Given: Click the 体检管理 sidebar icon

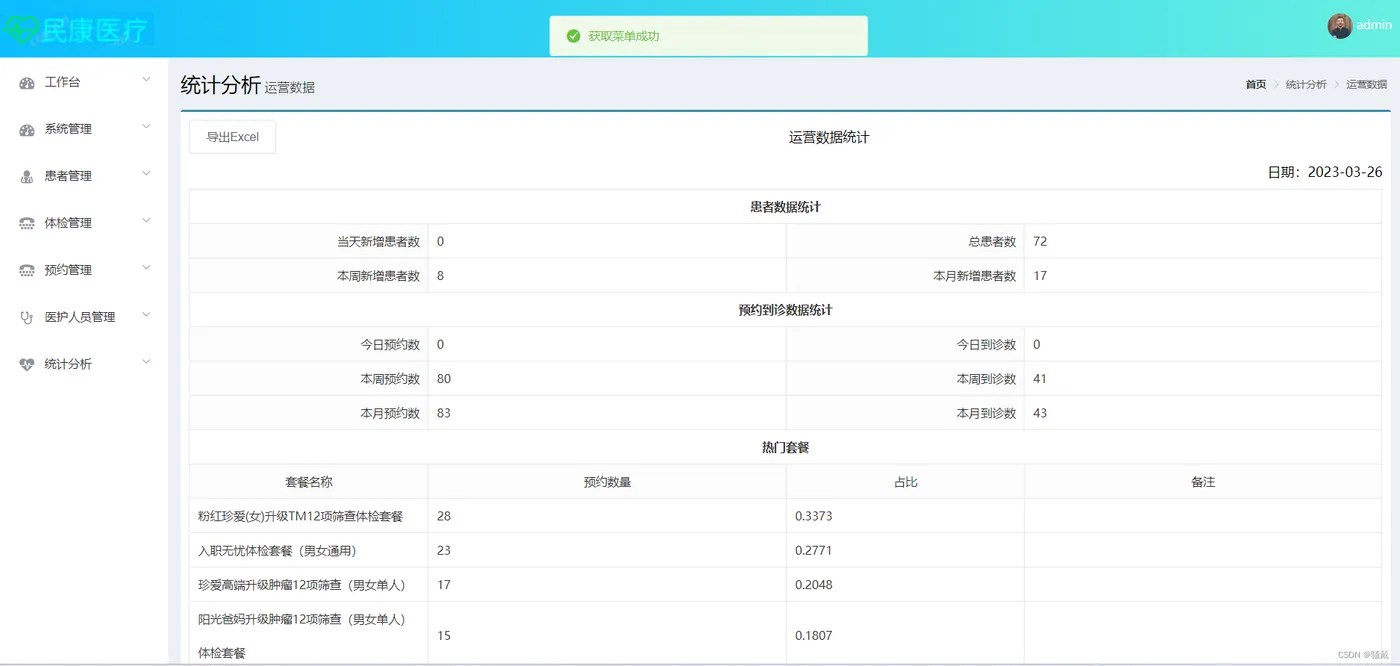Looking at the screenshot, I should 27,224.
